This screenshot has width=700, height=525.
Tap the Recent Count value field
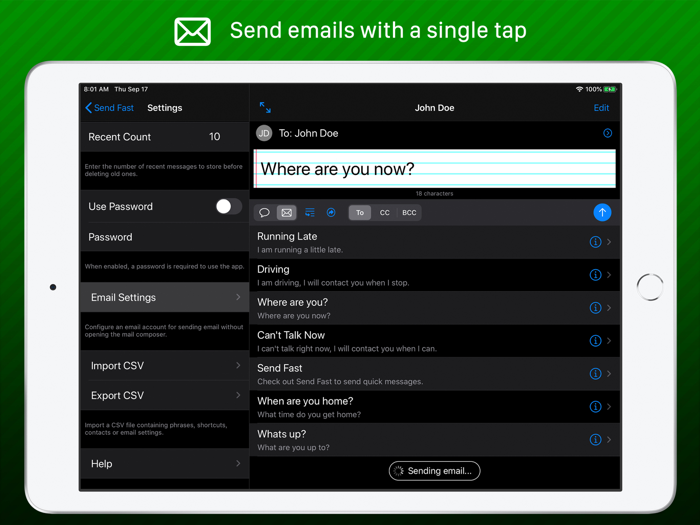pos(215,137)
